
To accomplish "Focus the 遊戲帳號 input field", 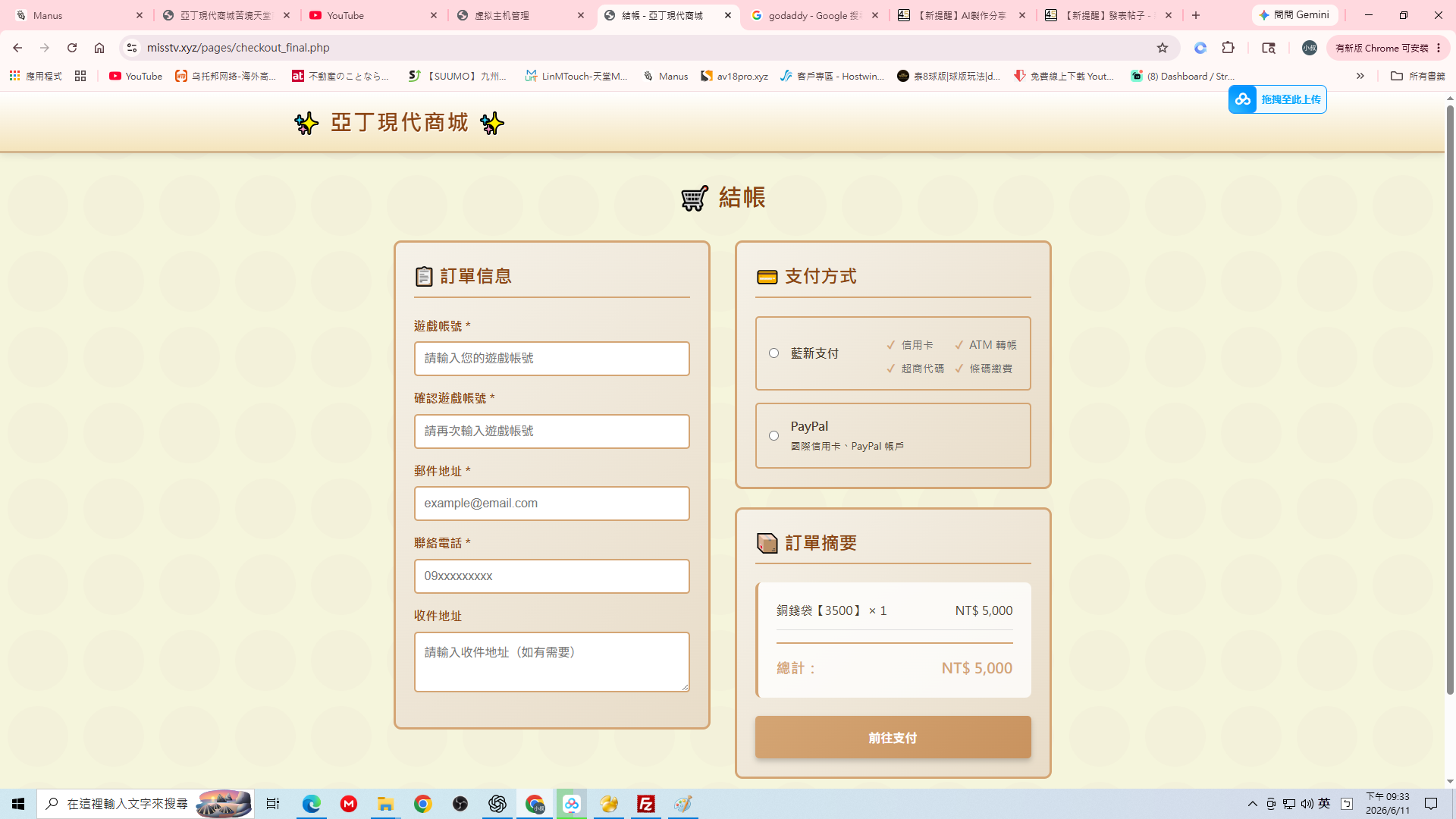I will (551, 359).
